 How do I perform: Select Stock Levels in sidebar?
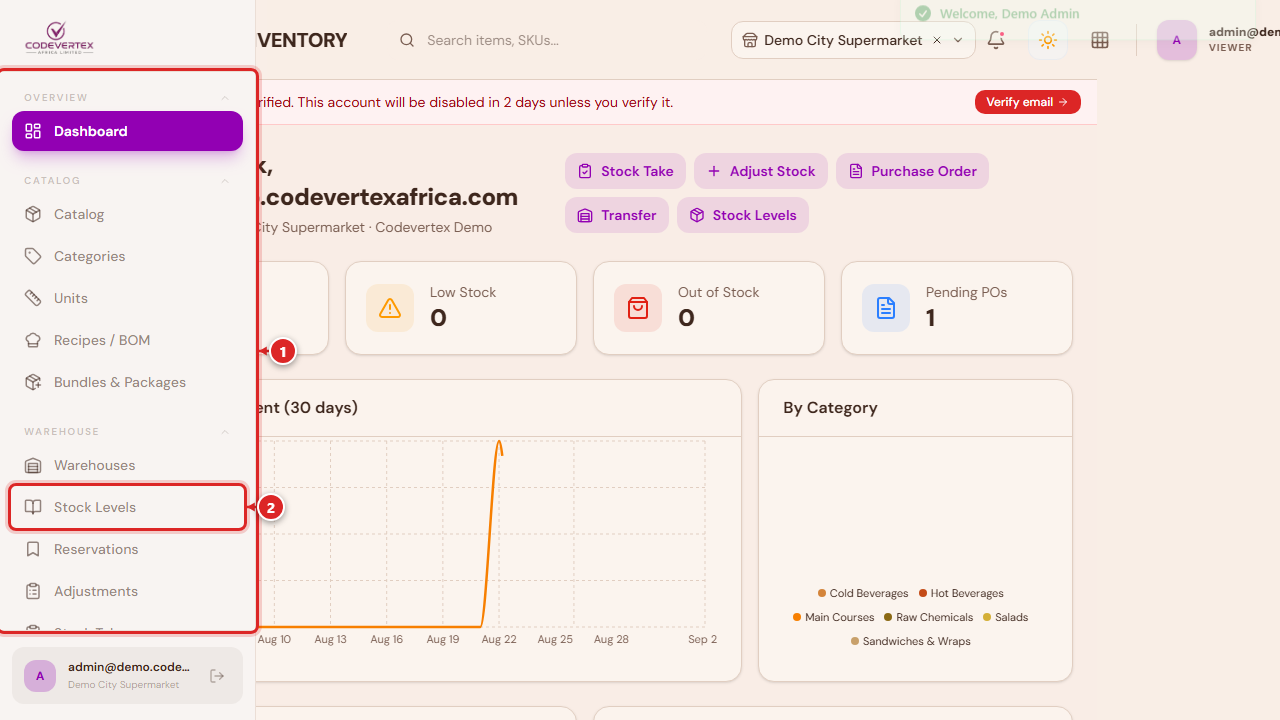127,507
